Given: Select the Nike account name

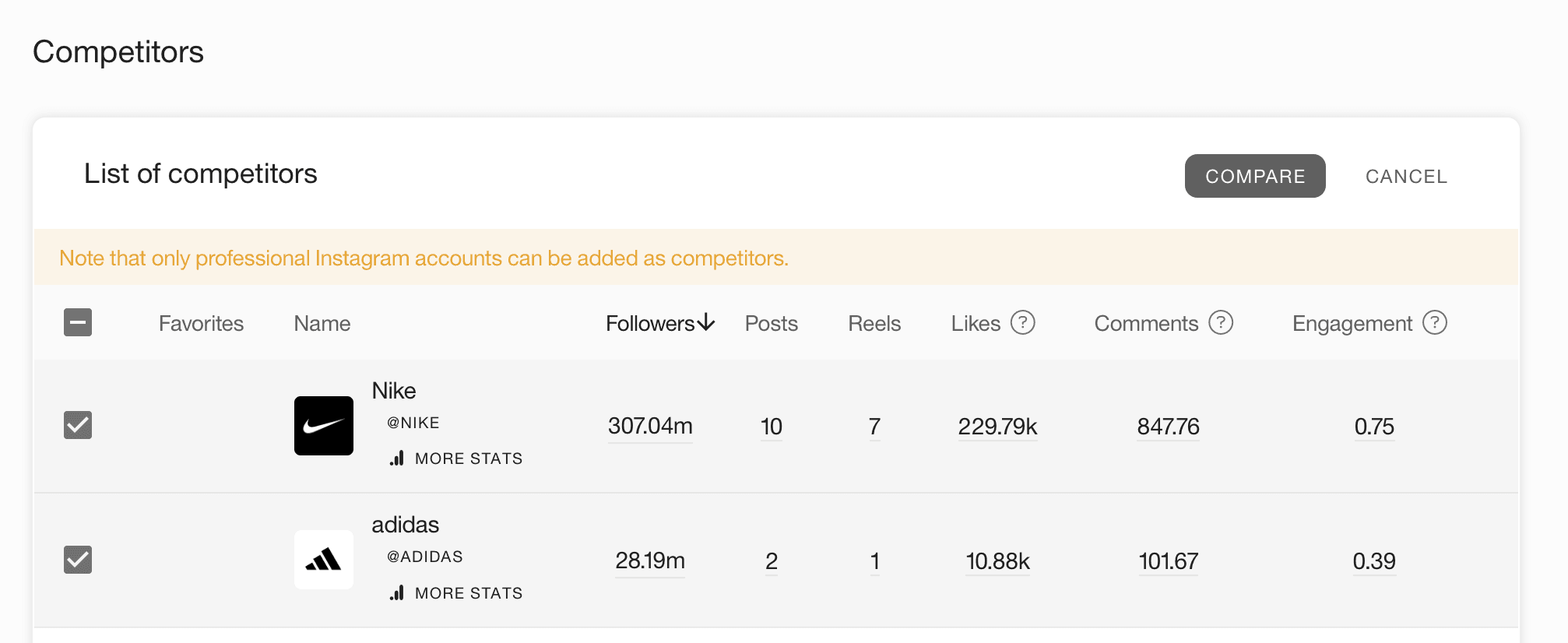Looking at the screenshot, I should click(394, 391).
